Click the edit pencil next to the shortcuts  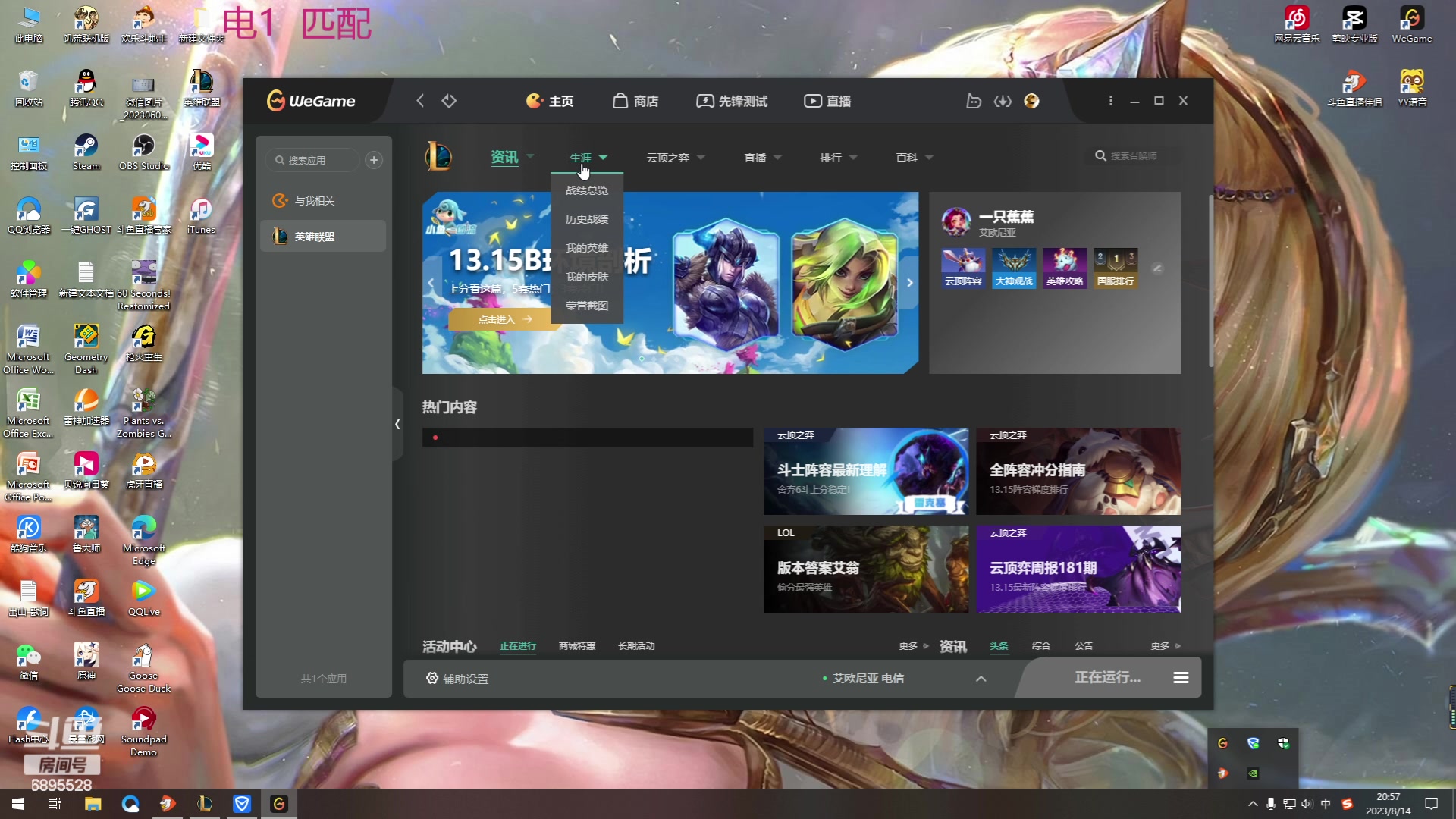(1157, 268)
